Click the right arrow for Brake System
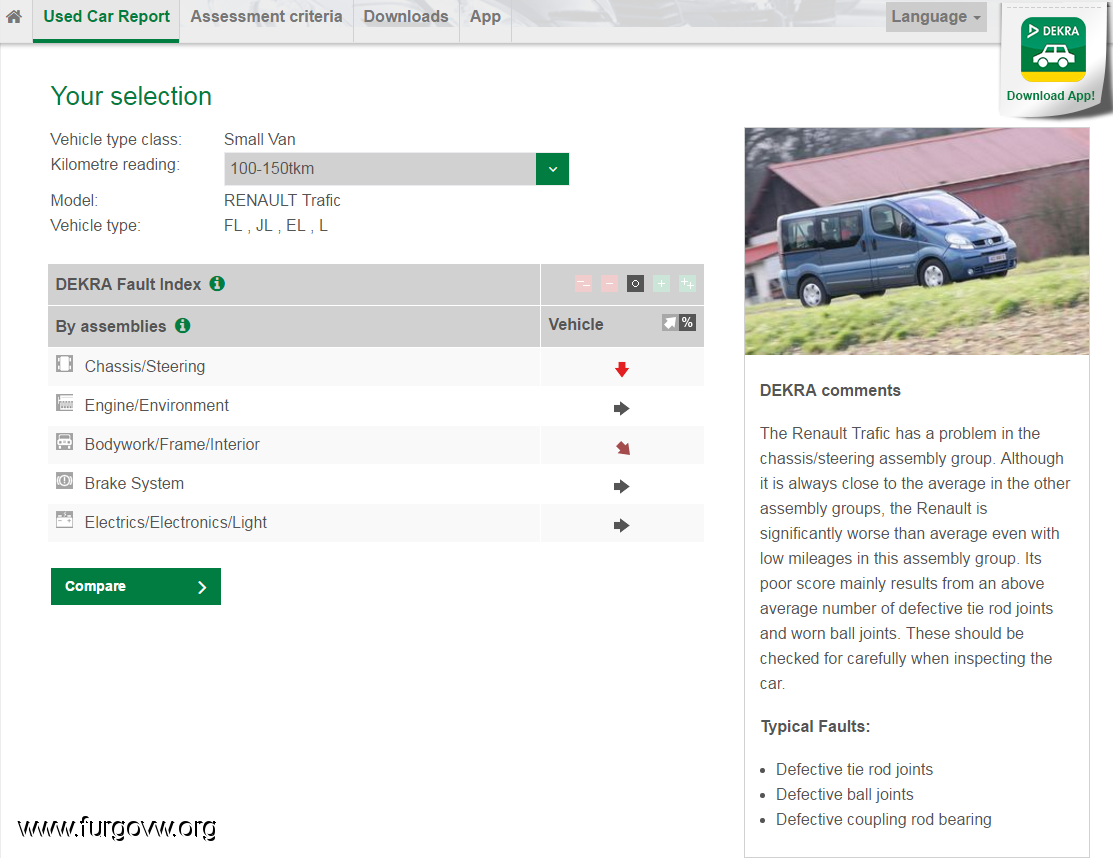 pyautogui.click(x=622, y=486)
